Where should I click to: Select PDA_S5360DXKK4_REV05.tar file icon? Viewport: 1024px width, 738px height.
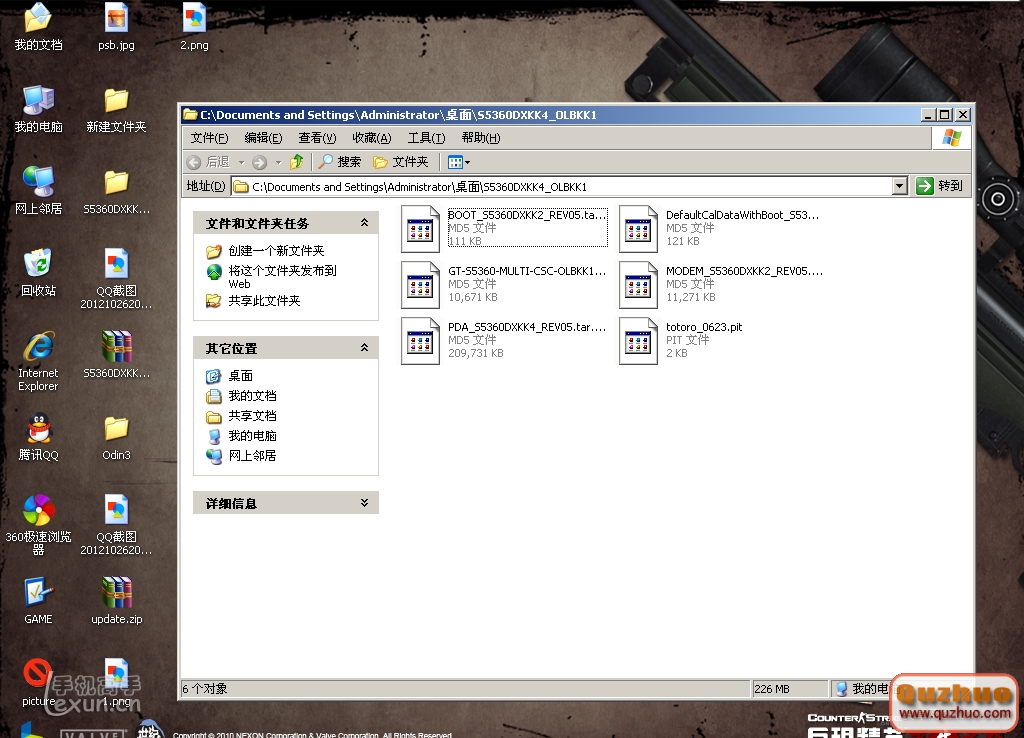[420, 342]
